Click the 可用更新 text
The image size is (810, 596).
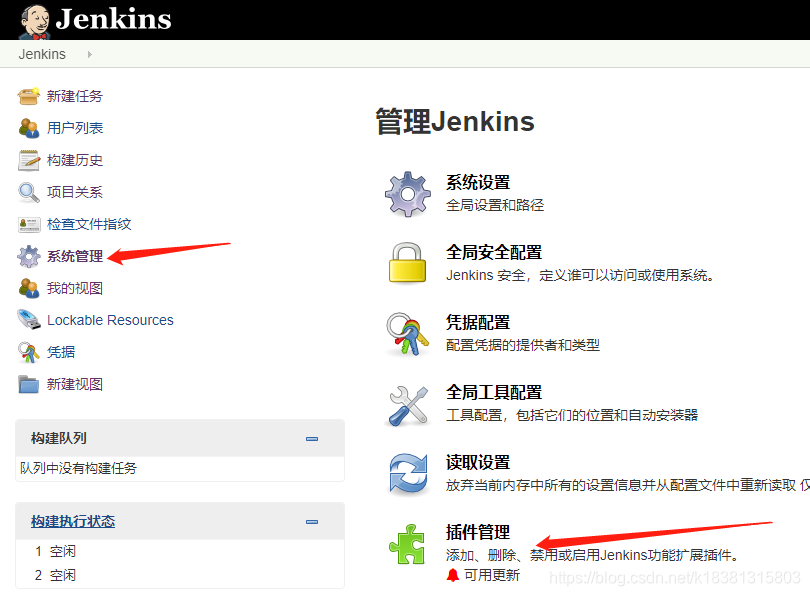click(492, 575)
